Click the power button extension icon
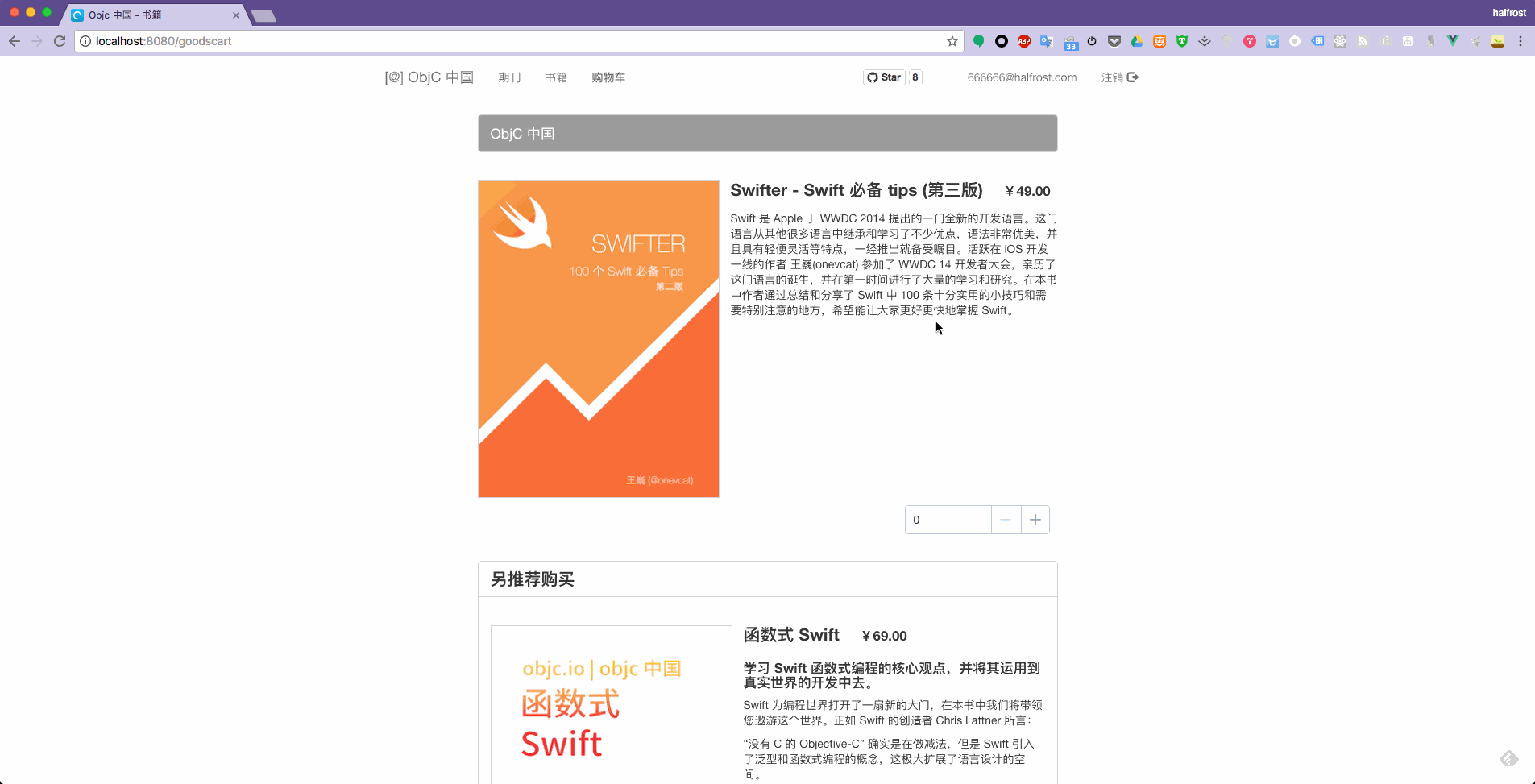Screen dimensions: 1535x784 [x=1092, y=41]
